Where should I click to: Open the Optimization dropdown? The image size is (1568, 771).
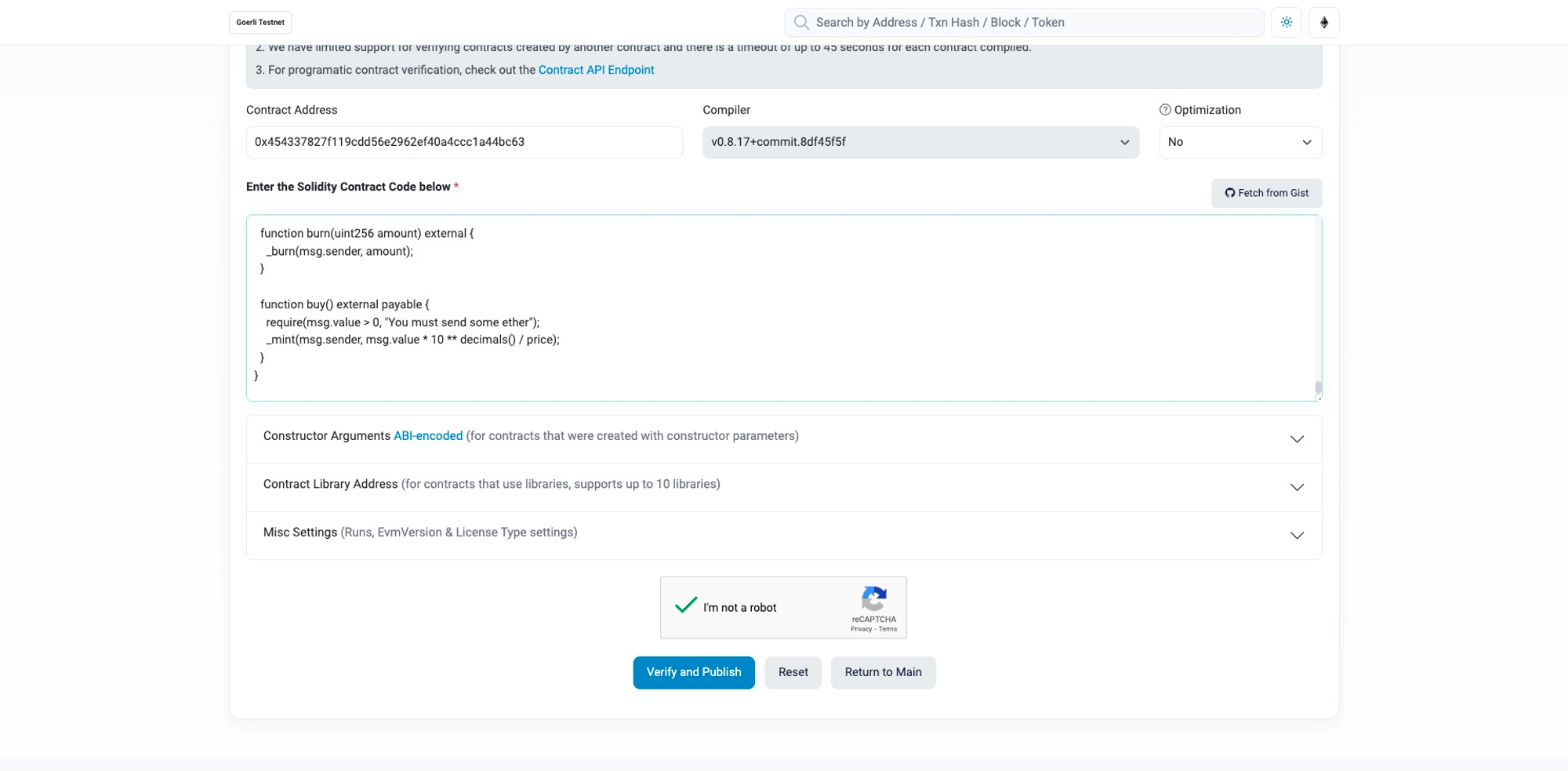(1240, 143)
